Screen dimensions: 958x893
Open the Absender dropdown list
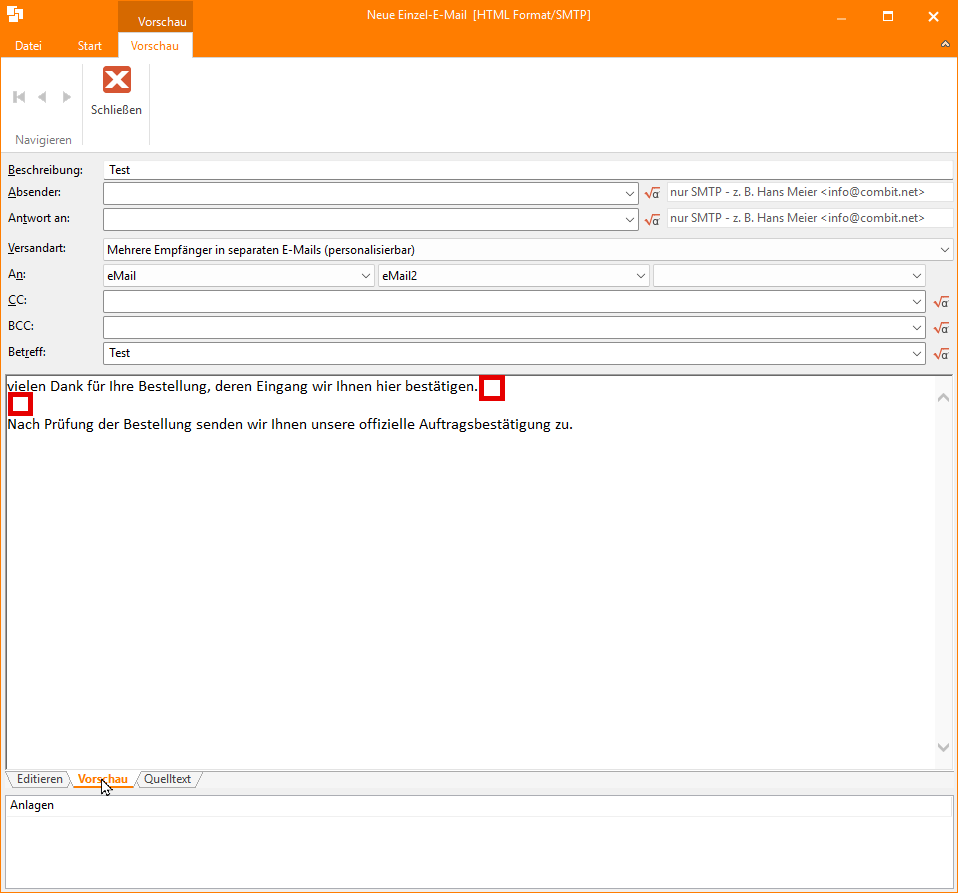pyautogui.click(x=630, y=193)
